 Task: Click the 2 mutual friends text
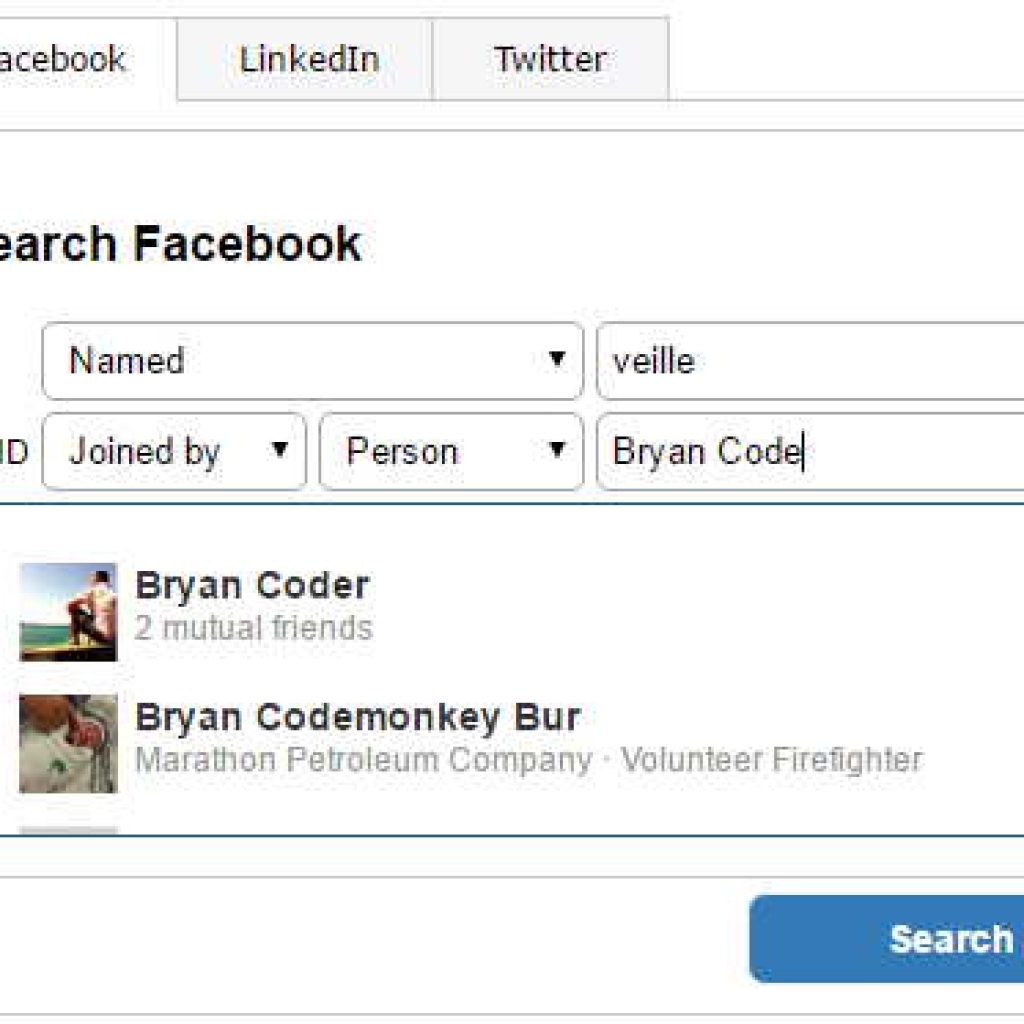pos(253,628)
